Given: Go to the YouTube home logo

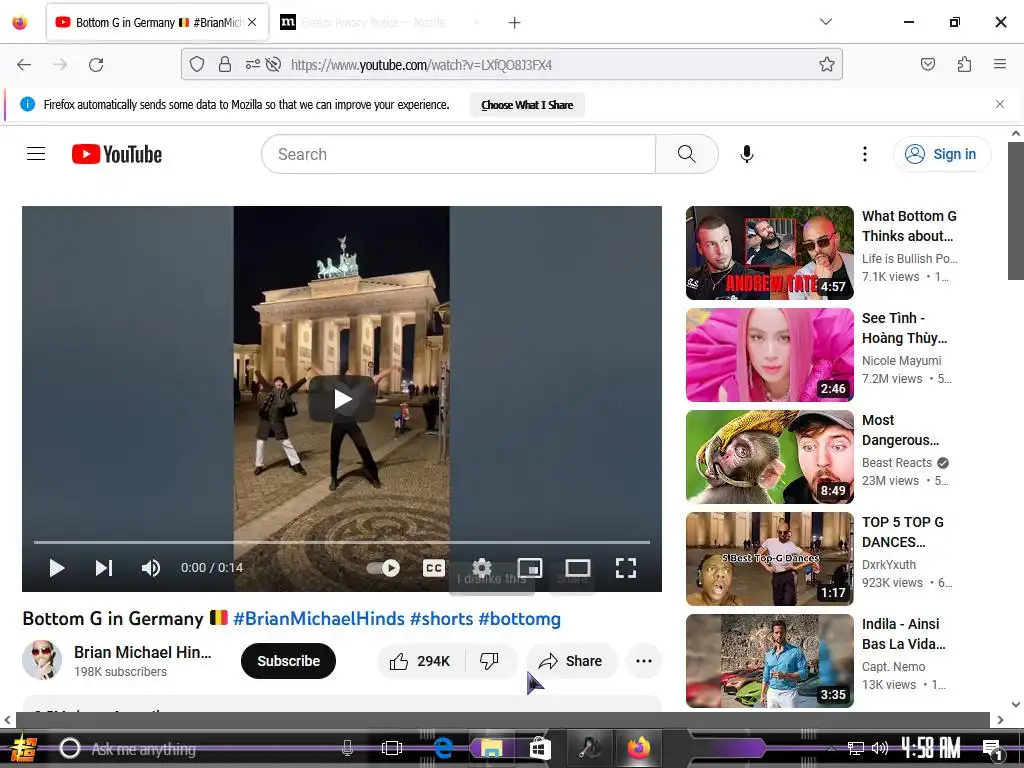Looking at the screenshot, I should (117, 154).
